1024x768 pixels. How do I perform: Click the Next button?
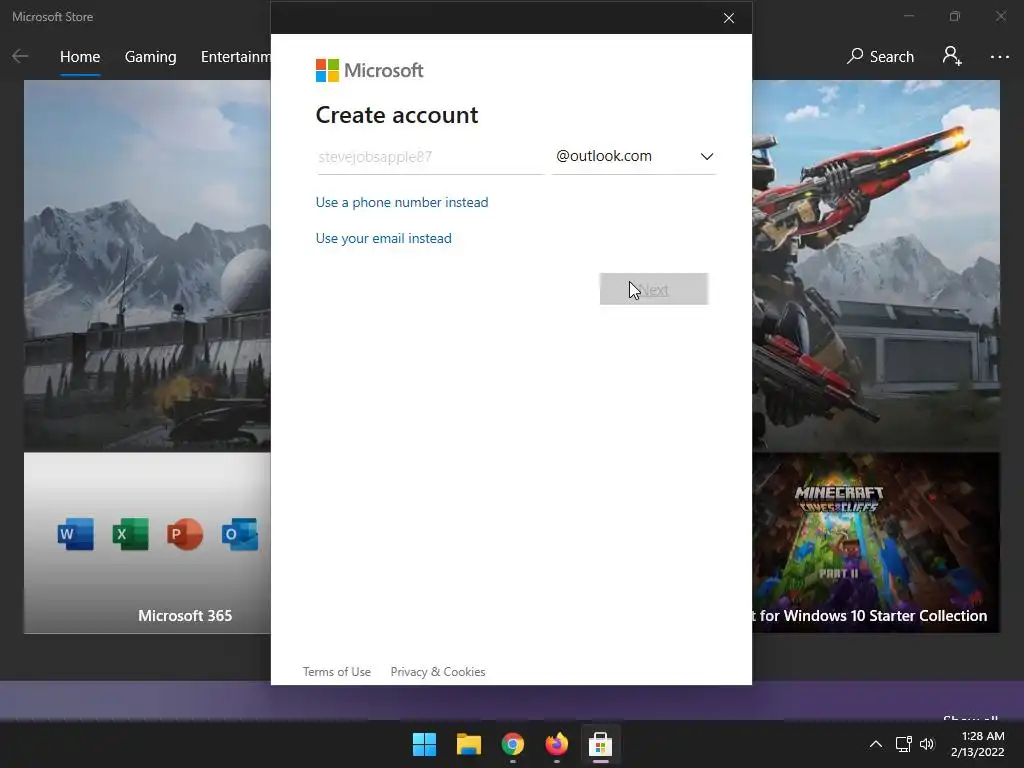(654, 289)
